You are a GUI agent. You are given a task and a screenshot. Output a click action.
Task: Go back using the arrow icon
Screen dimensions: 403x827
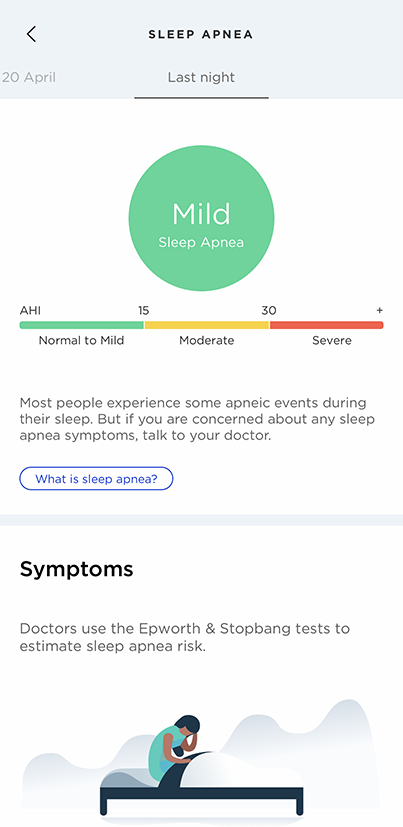(31, 34)
